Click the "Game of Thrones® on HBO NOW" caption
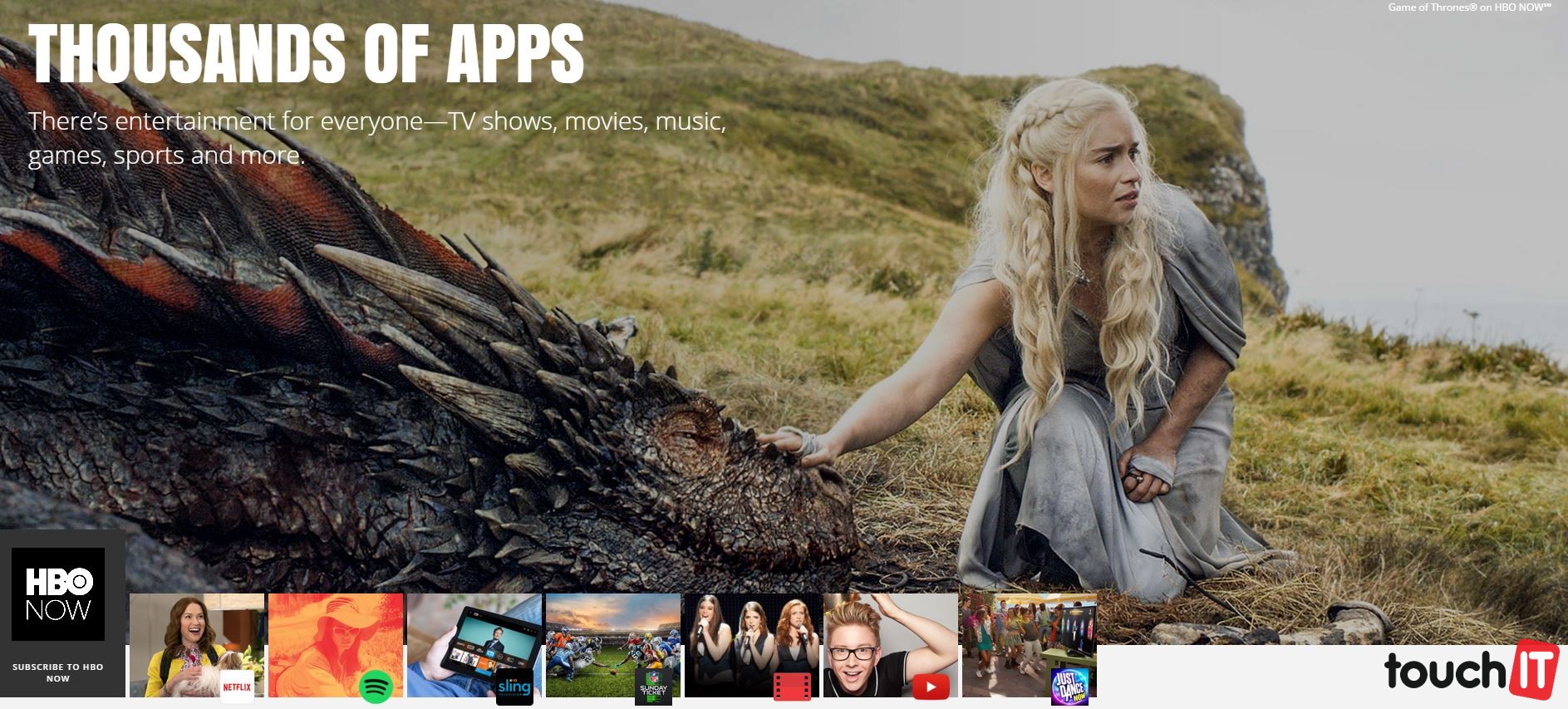This screenshot has height=709, width=1568. (x=1469, y=7)
